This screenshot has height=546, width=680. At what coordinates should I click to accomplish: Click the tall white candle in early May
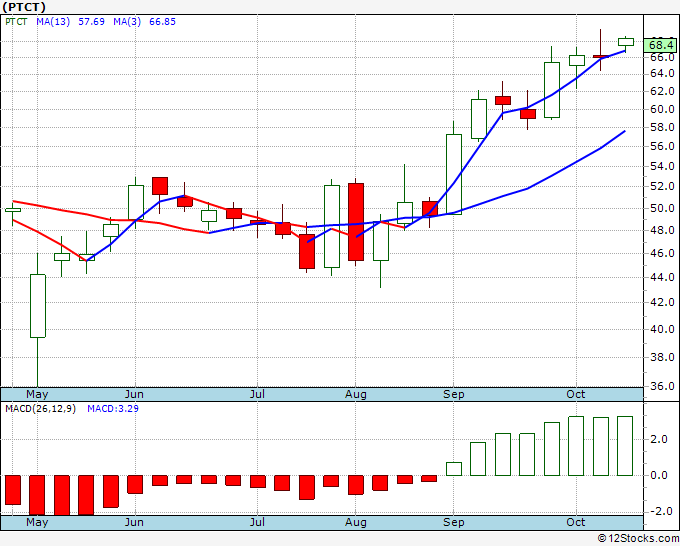(x=38, y=306)
